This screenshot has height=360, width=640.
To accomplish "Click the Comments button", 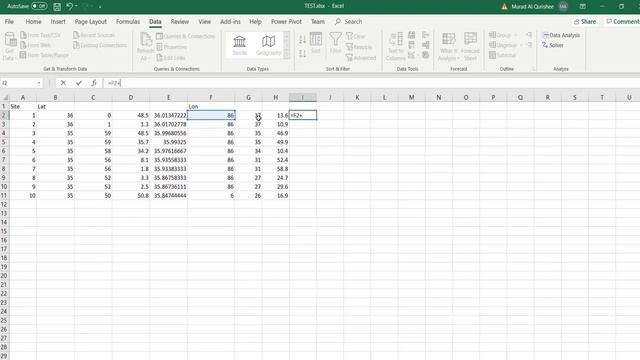I will (x=622, y=22).
